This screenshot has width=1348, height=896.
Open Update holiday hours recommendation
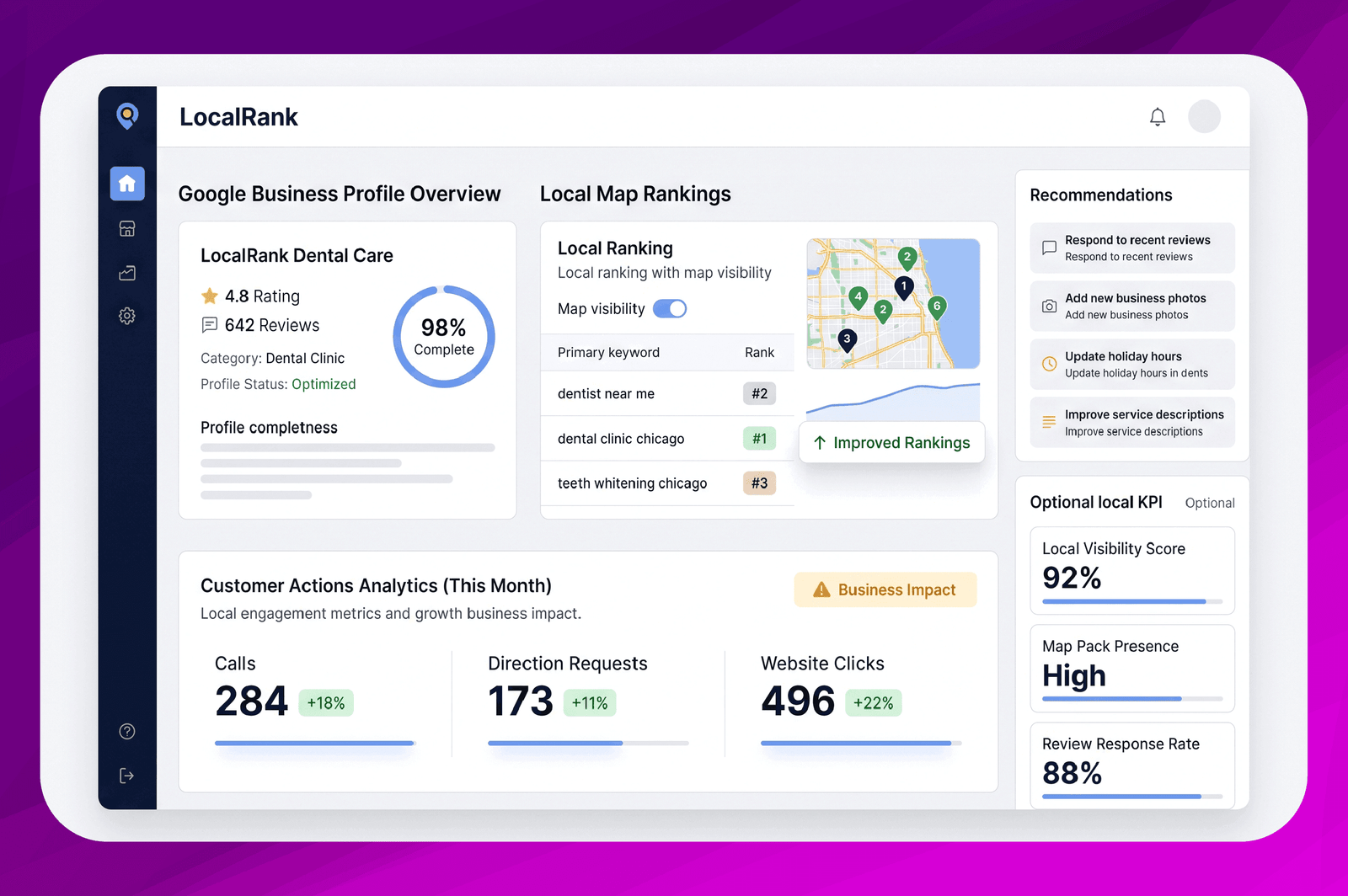tap(1131, 364)
